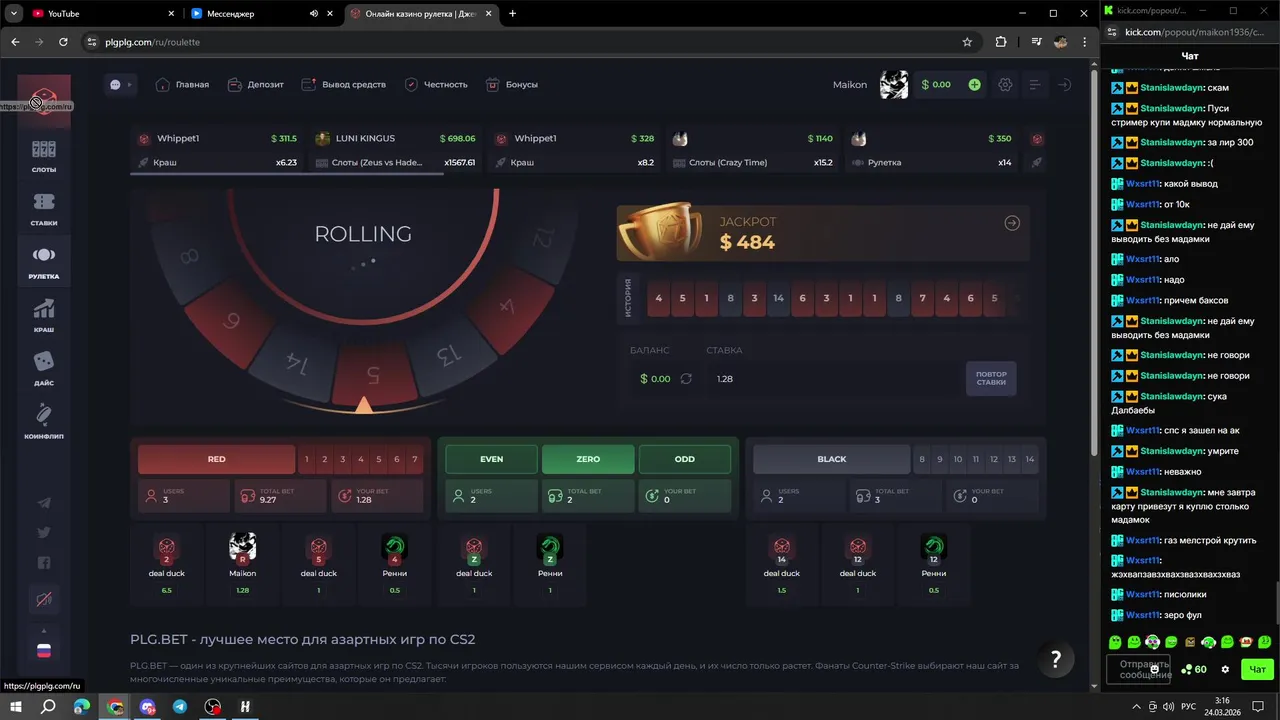1280x720 pixels.
Task: Click the LUNI KINGUS win card
Action: tap(394, 150)
